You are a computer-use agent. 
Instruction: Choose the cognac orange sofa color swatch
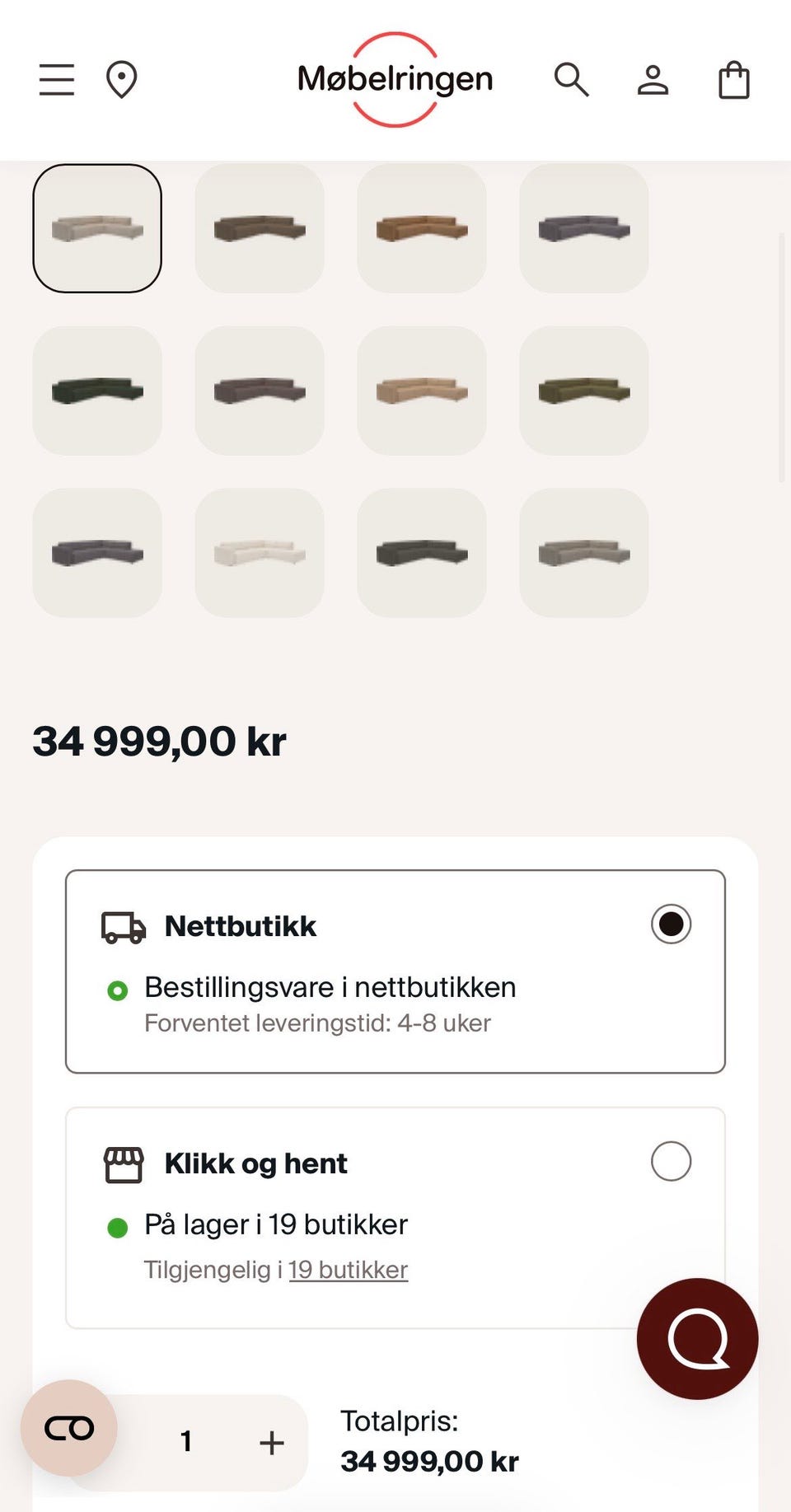(x=422, y=228)
